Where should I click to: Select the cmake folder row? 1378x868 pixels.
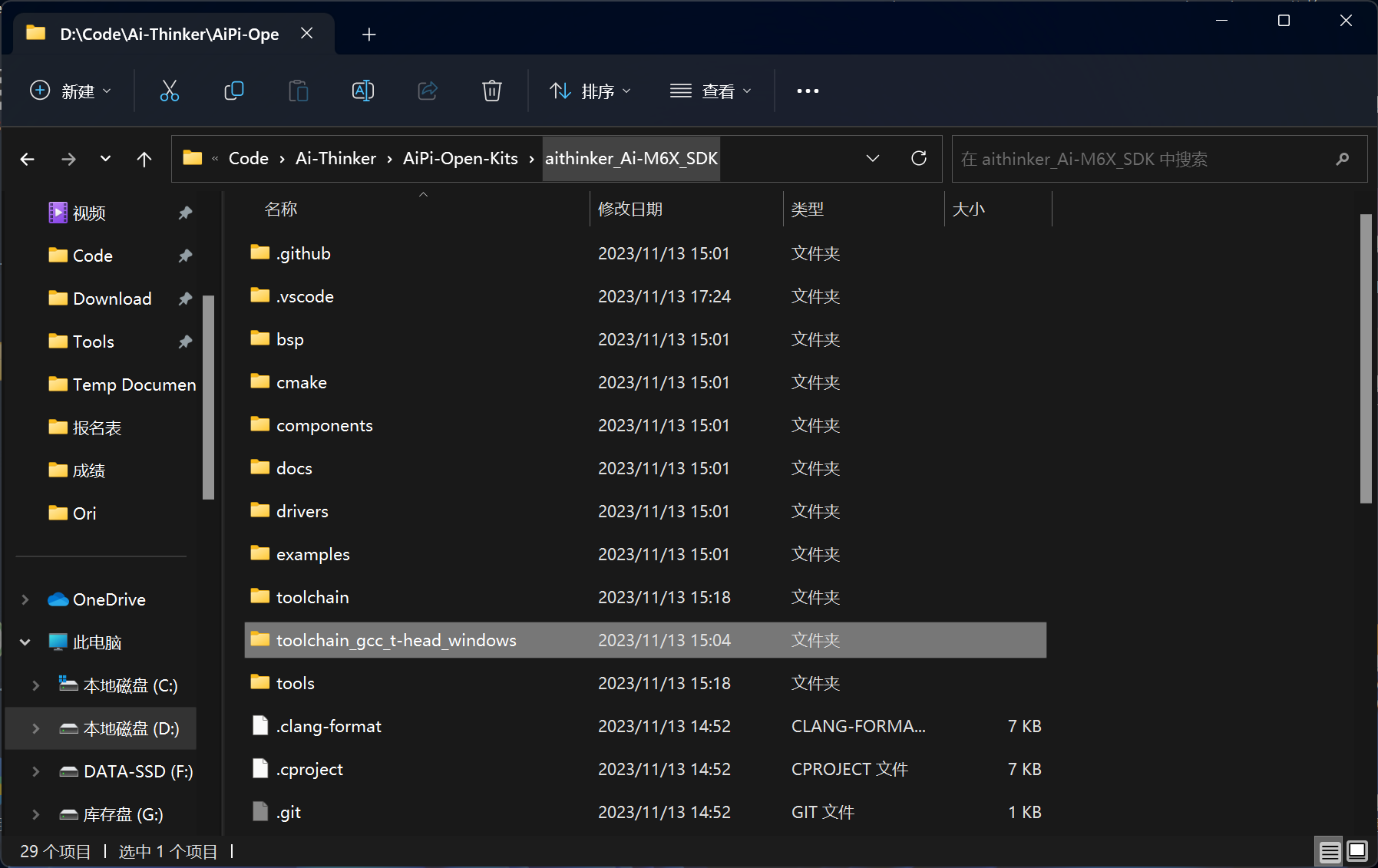[x=646, y=382]
